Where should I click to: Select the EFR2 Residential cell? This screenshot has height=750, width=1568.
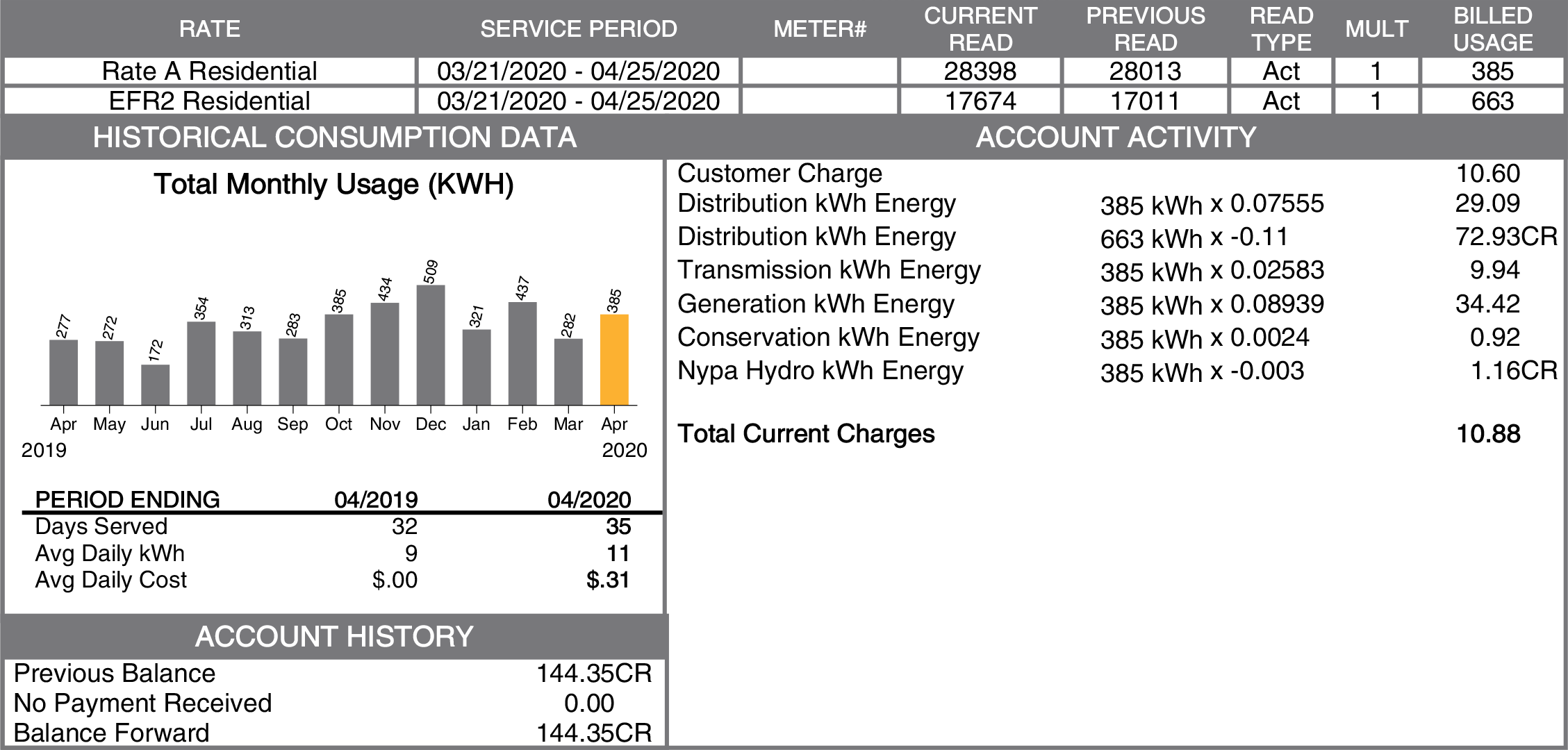(209, 101)
